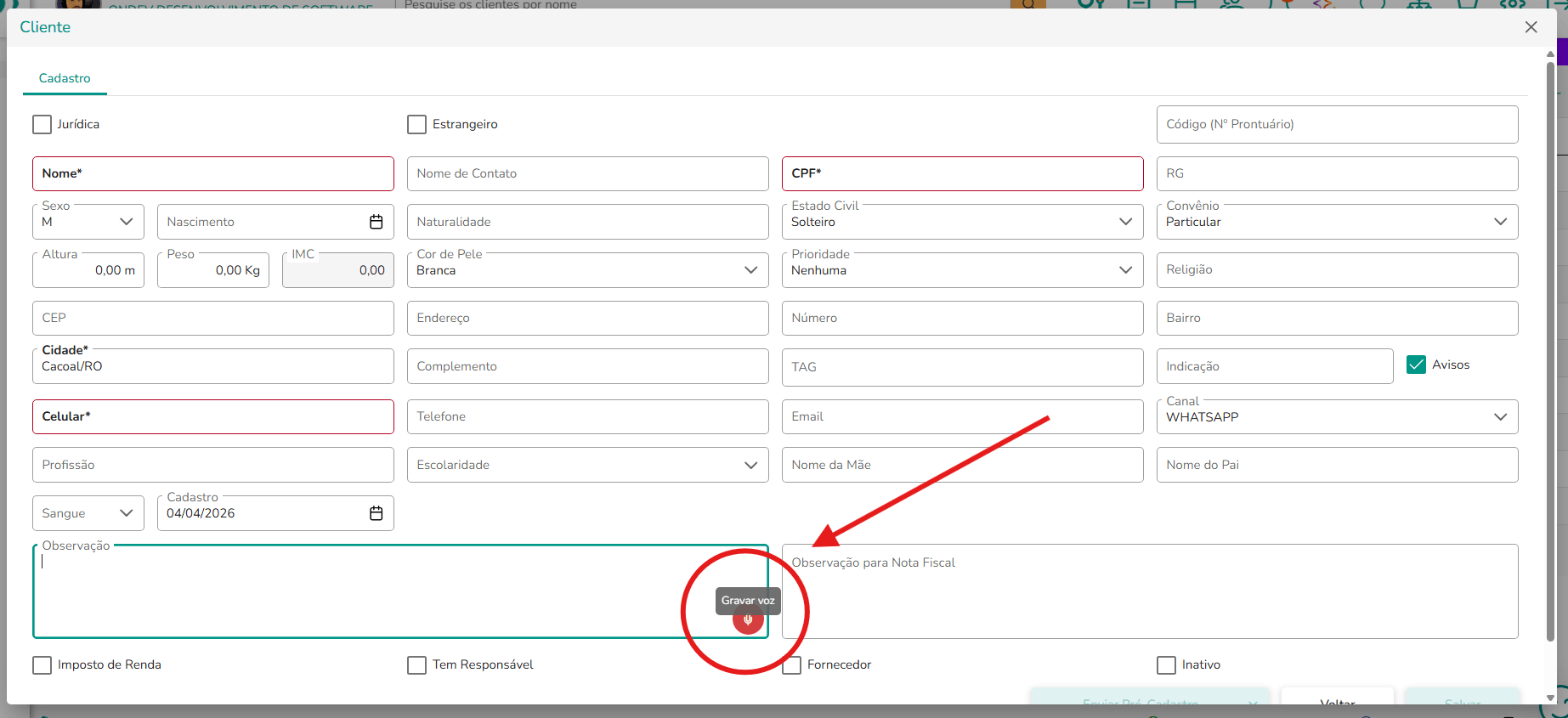Click the red Gravar voz microphone icon
Image resolution: width=1568 pixels, height=718 pixels.
[x=748, y=620]
